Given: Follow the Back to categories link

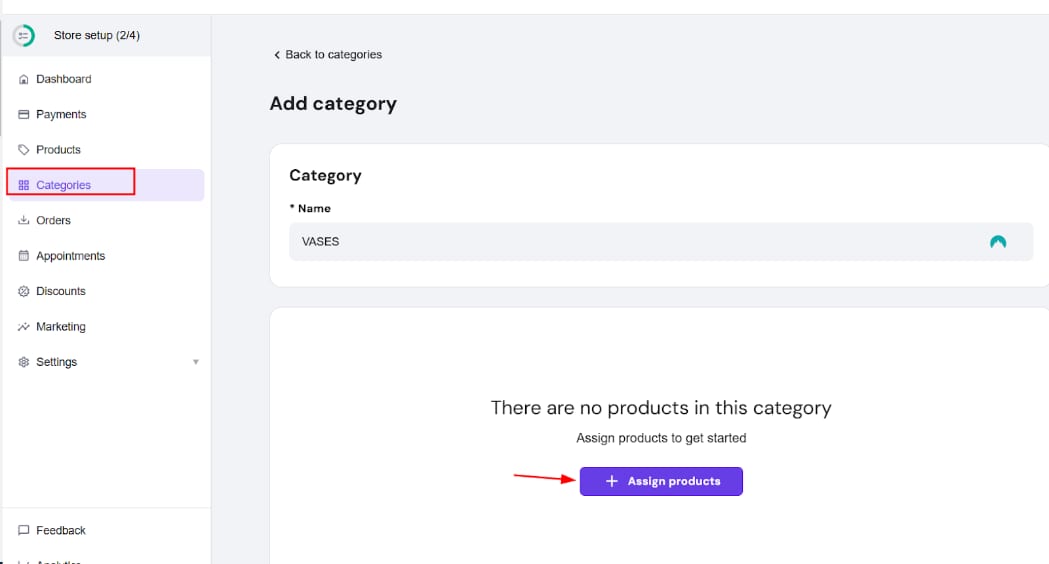Looking at the screenshot, I should 333,55.
